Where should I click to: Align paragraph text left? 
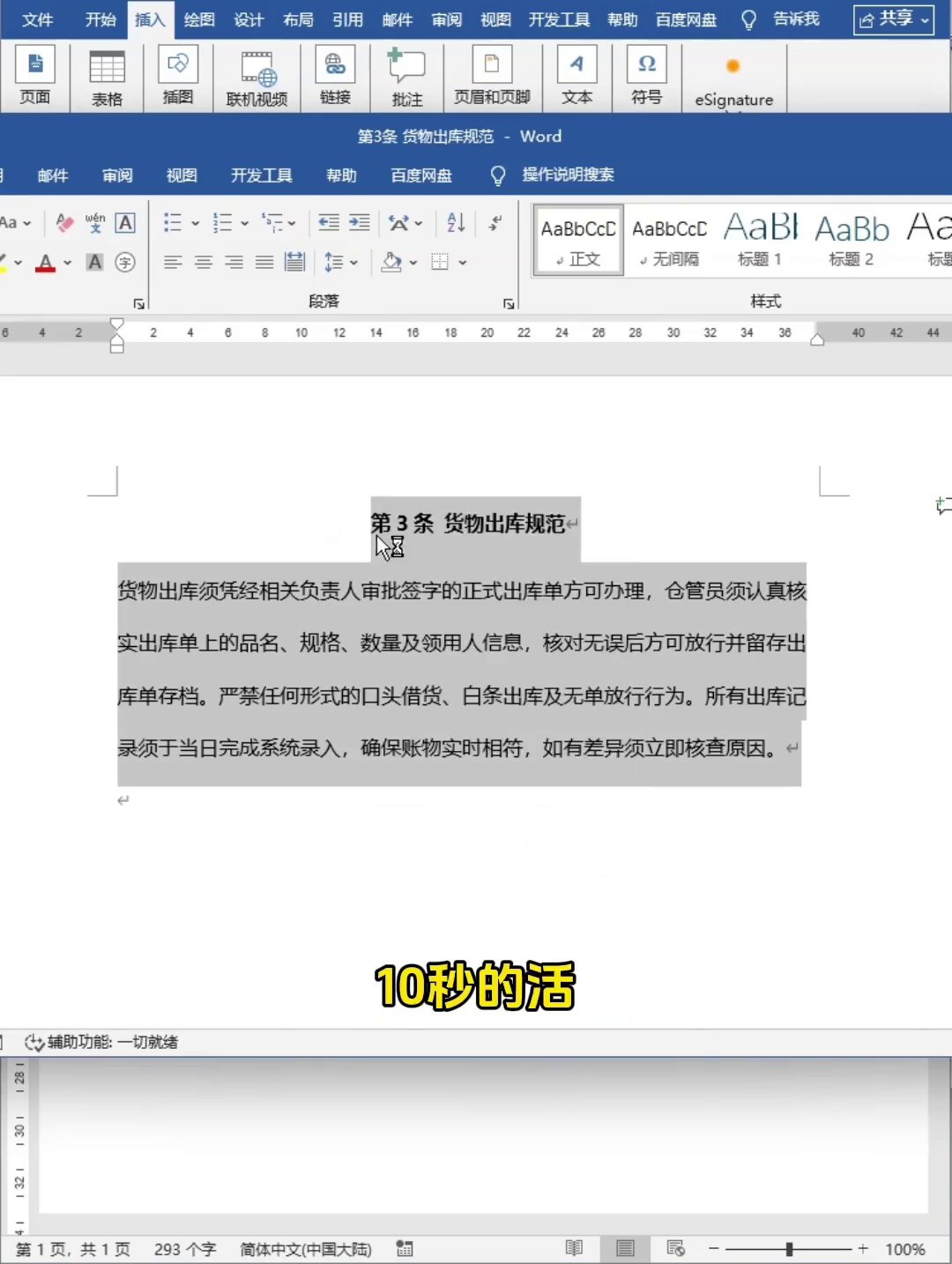173,262
